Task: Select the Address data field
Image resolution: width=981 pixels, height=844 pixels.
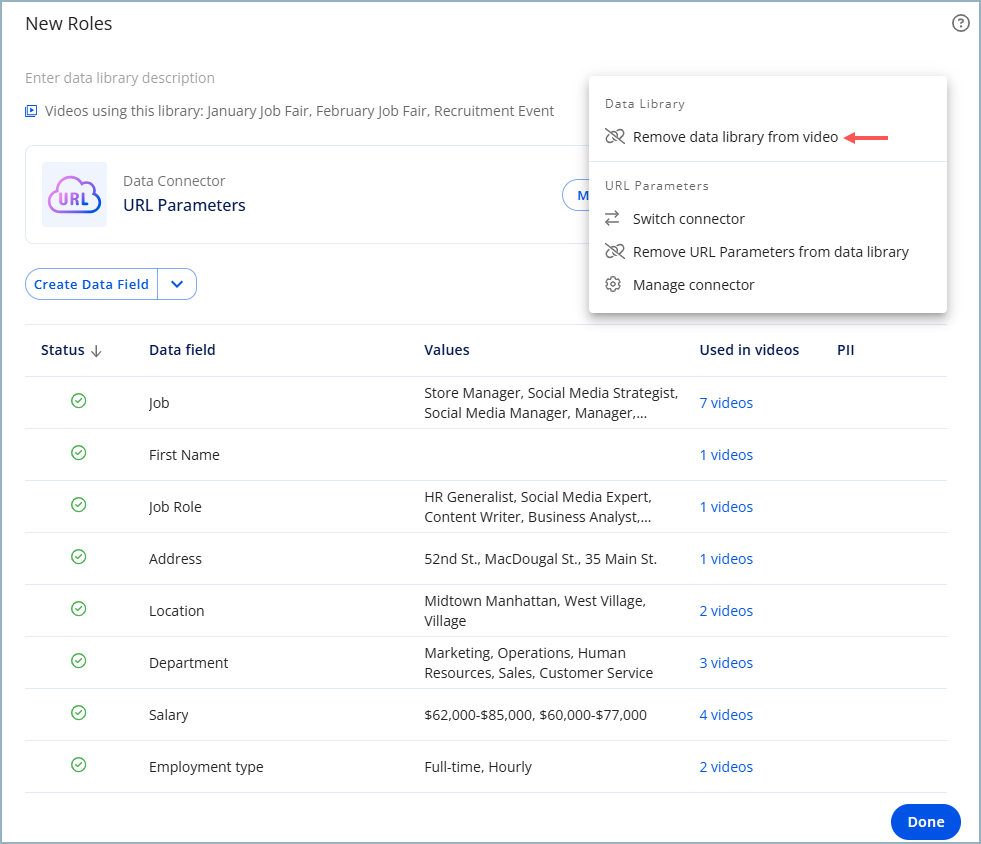Action: (x=175, y=559)
